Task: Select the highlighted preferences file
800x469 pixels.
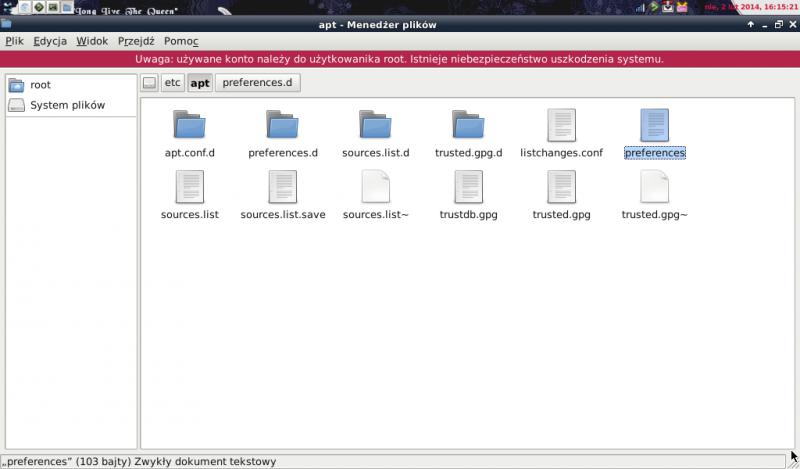Action: (654, 126)
